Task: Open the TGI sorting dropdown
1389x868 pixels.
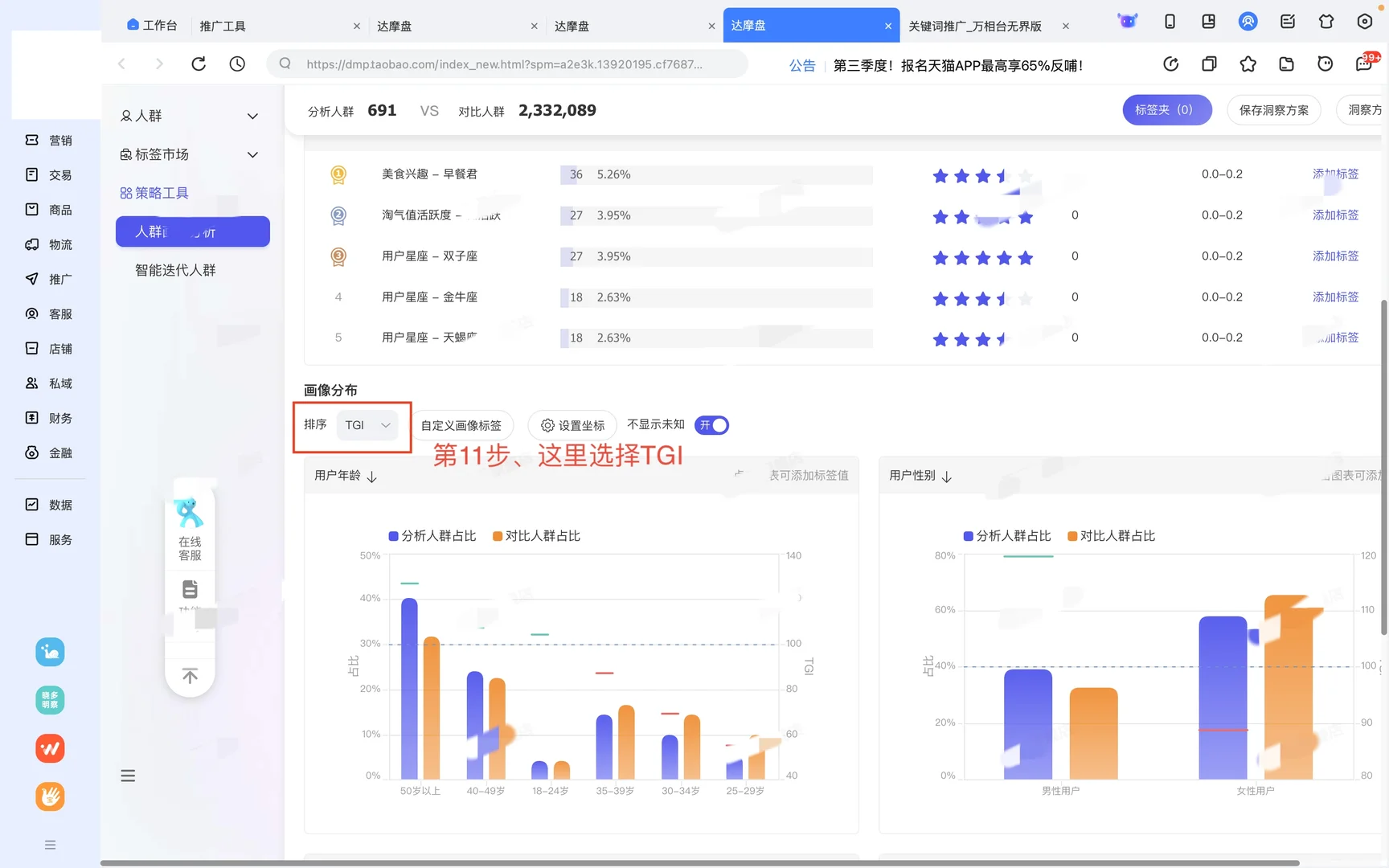Action: 367,425
